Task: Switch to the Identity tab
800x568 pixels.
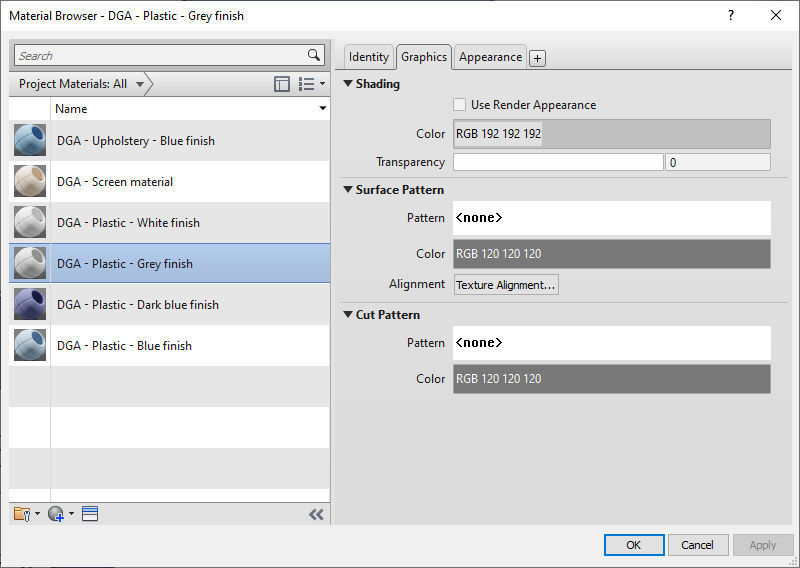Action: tap(369, 57)
